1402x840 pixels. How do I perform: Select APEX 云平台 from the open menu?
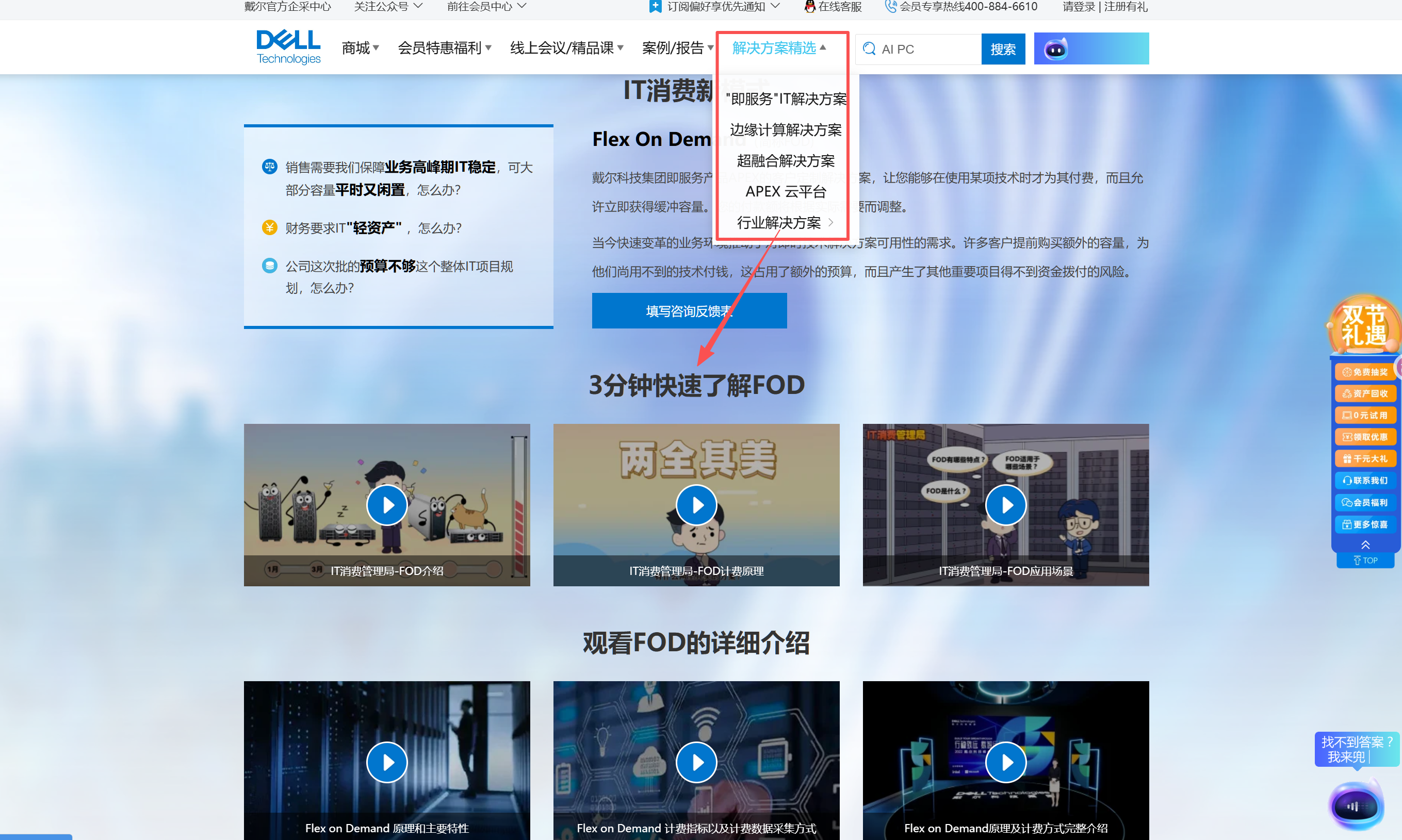[786, 192]
